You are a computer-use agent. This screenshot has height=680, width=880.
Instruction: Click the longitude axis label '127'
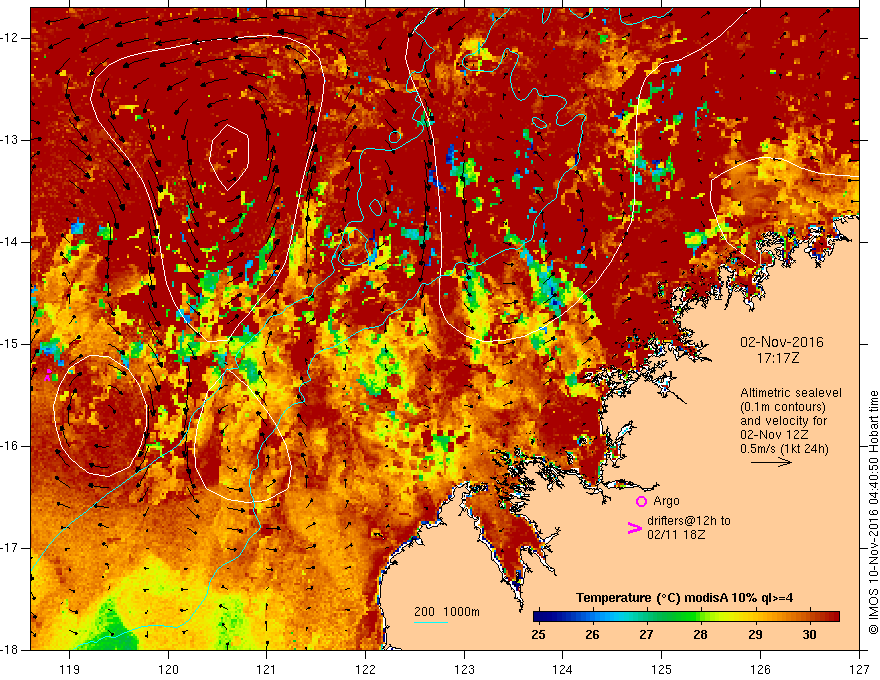tap(859, 669)
